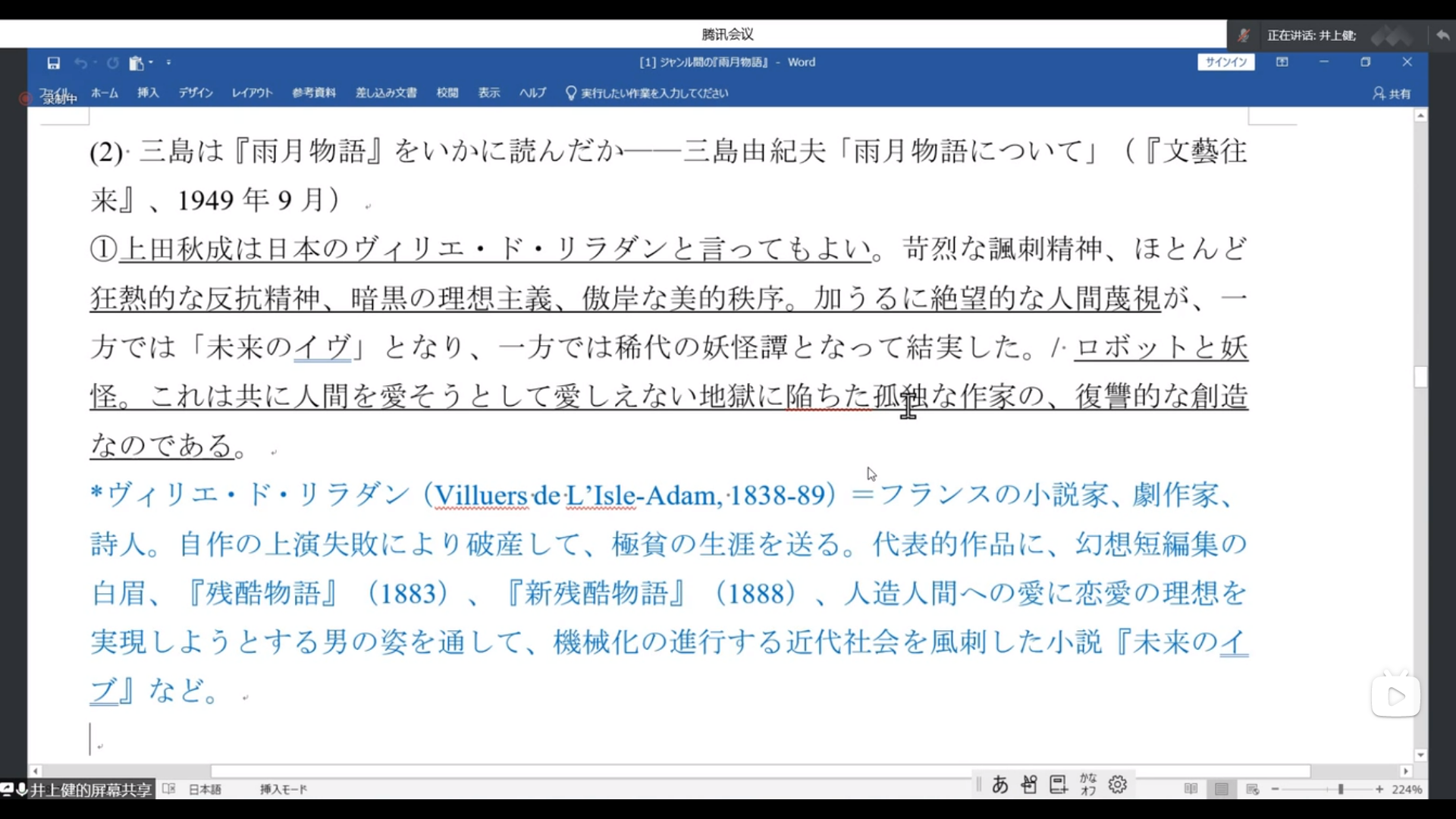Click the 224% zoom level button
This screenshot has width=1456, height=819.
pyautogui.click(x=1407, y=789)
